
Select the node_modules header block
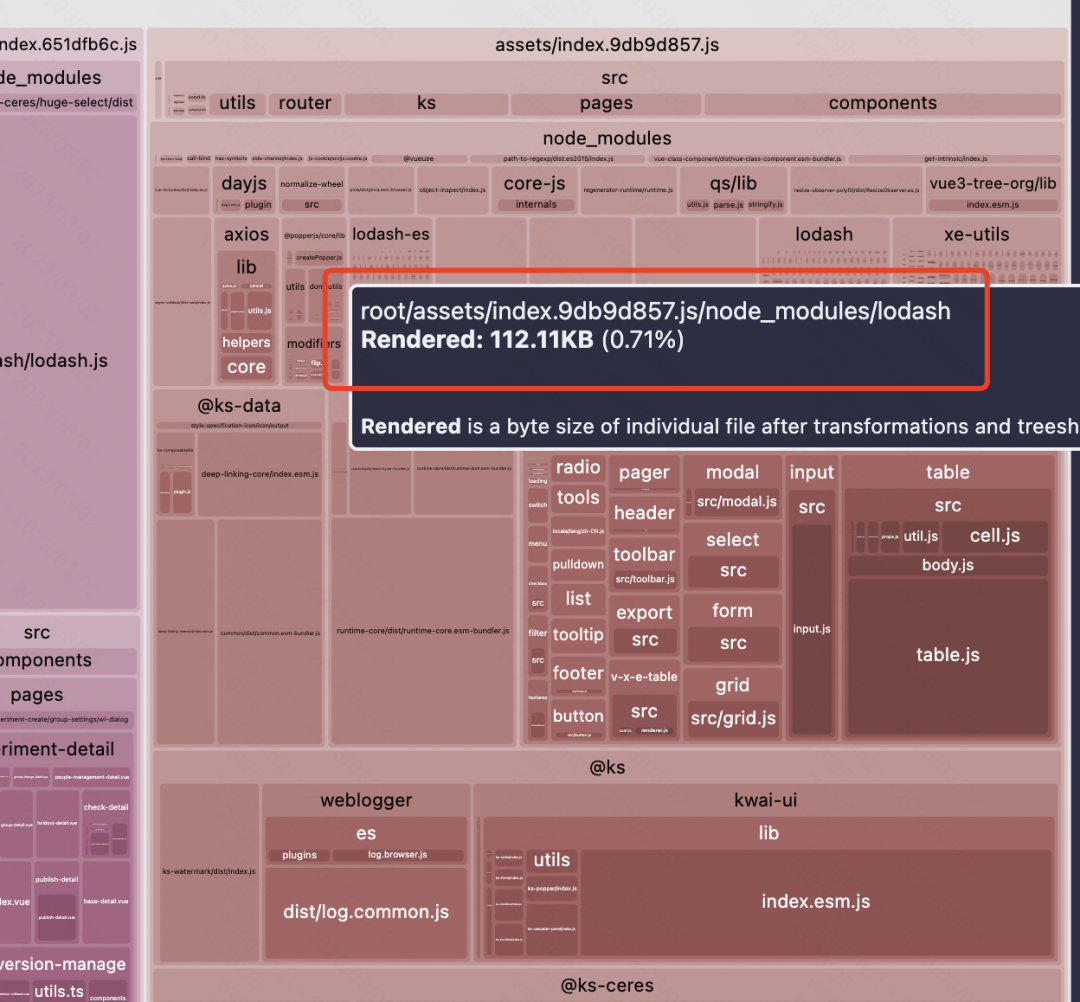pyautogui.click(x=607, y=138)
